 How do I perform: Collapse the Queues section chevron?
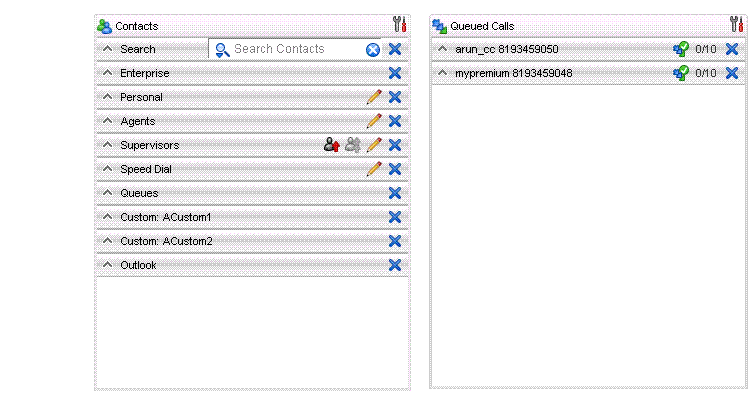click(108, 193)
